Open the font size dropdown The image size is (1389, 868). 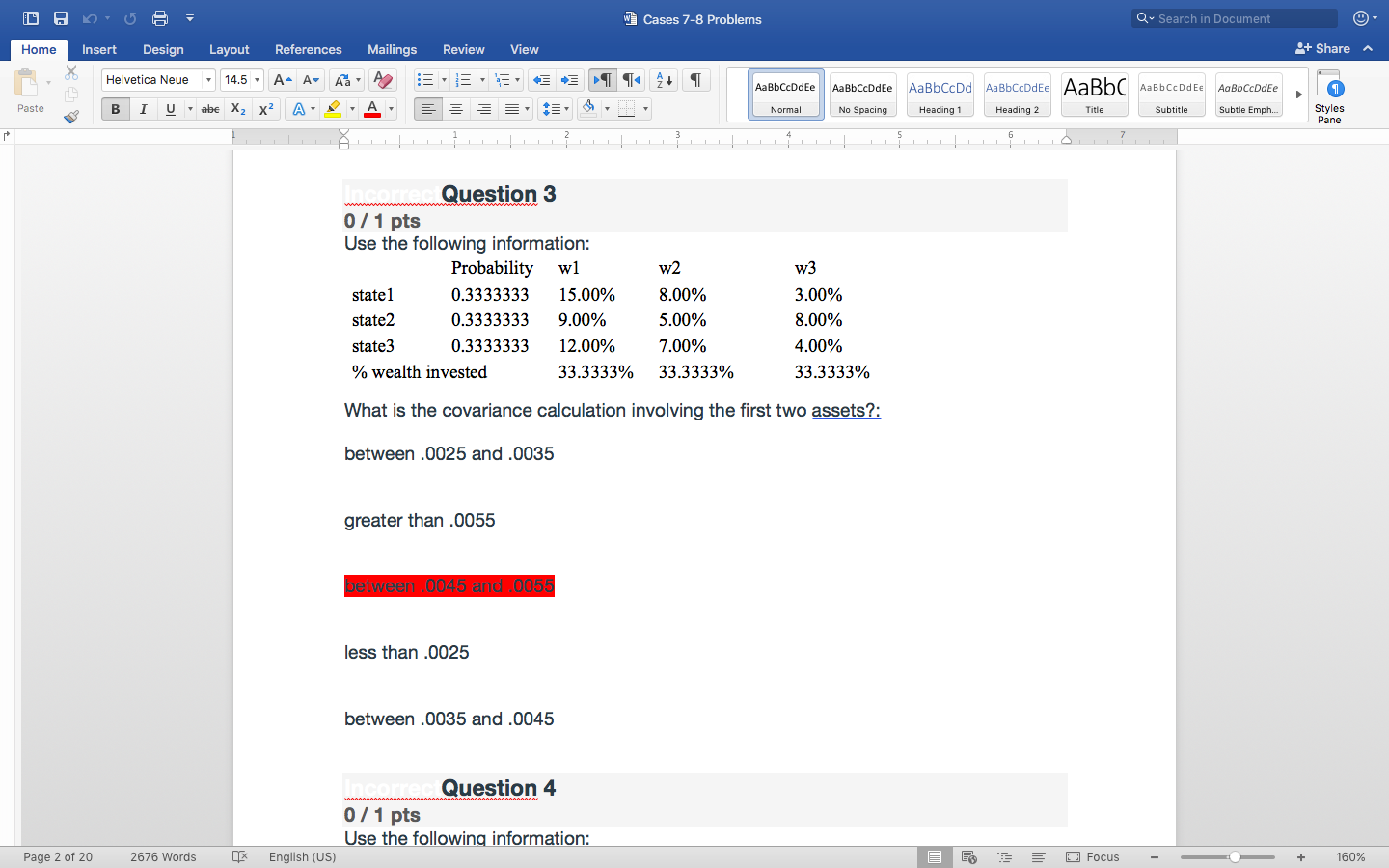tap(259, 79)
